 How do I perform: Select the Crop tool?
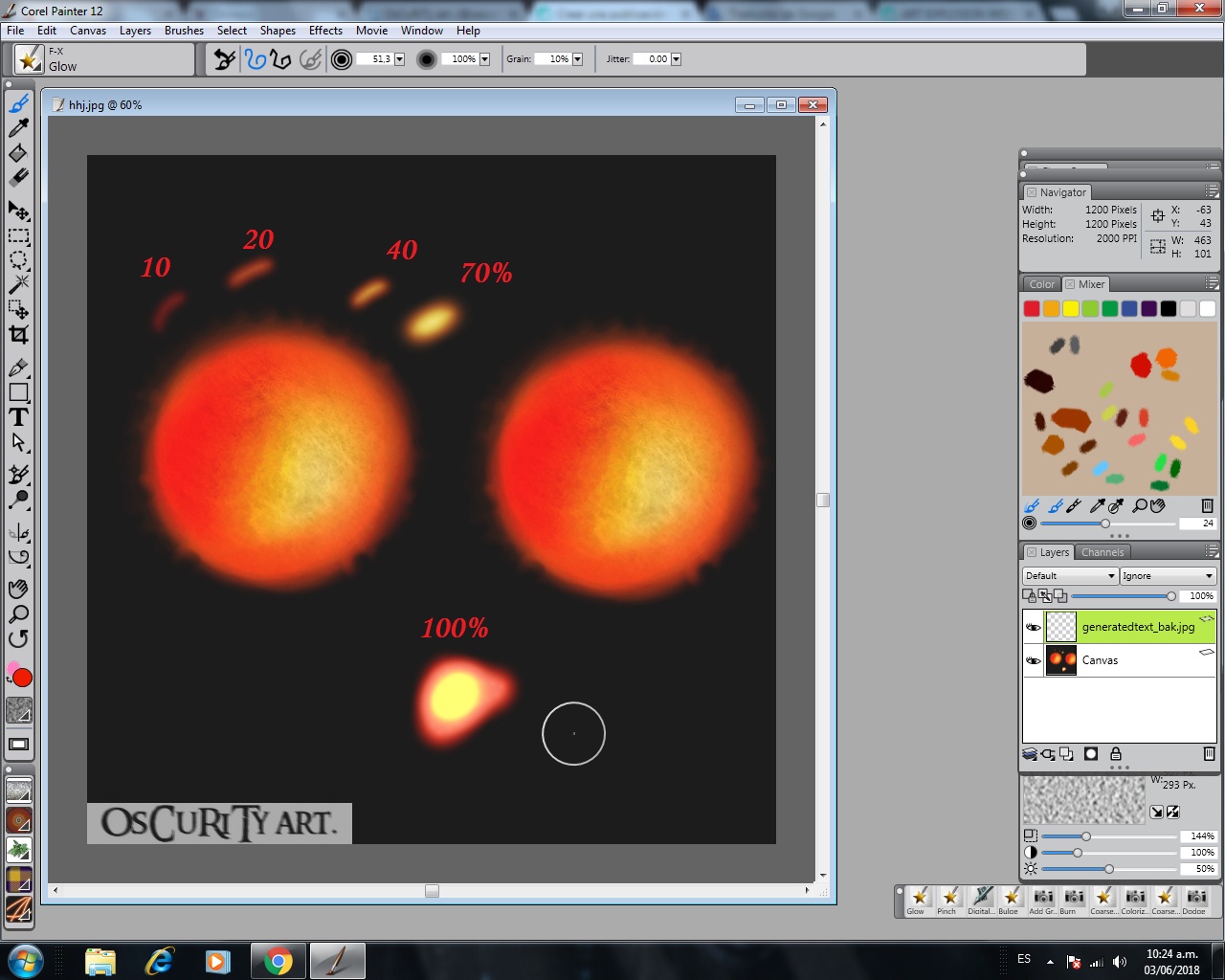pos(19,335)
